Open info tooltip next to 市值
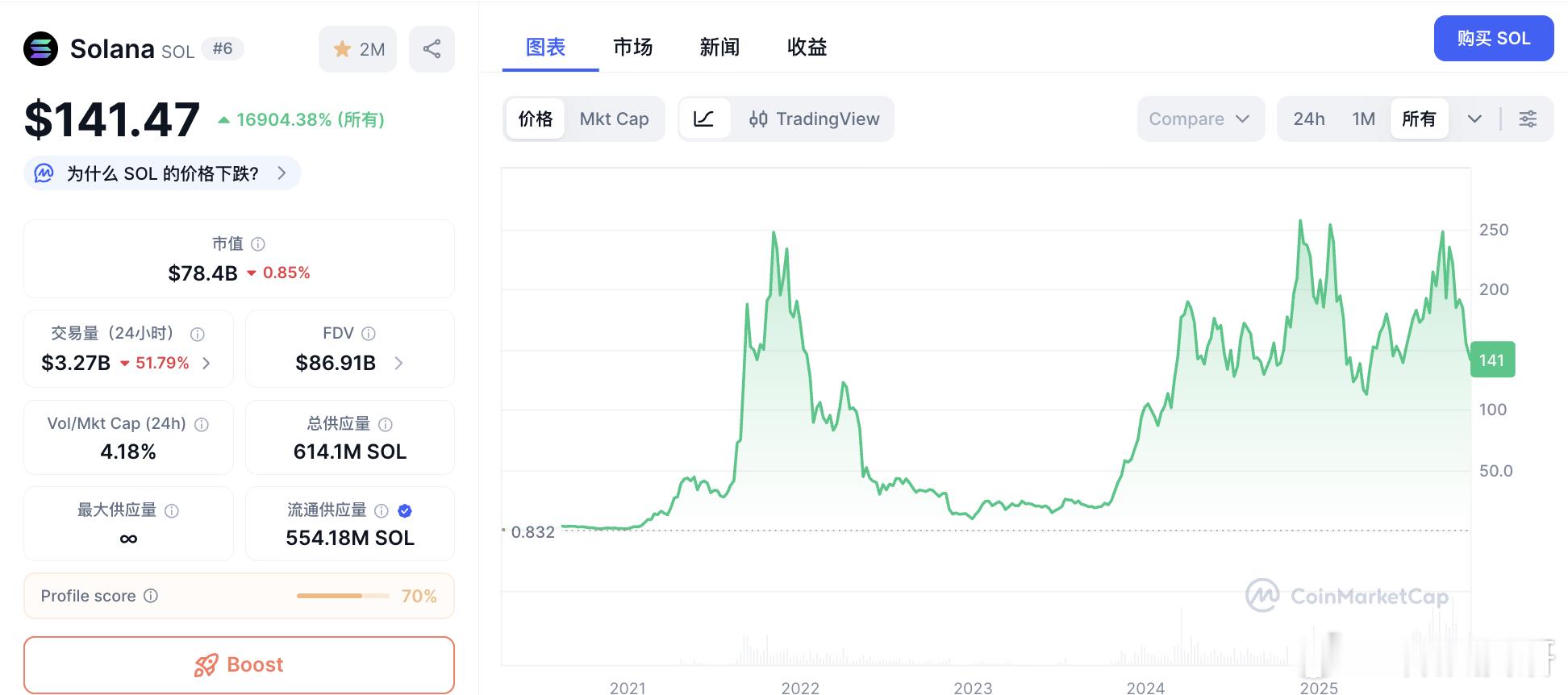The height and width of the screenshot is (695, 1568). tap(258, 243)
